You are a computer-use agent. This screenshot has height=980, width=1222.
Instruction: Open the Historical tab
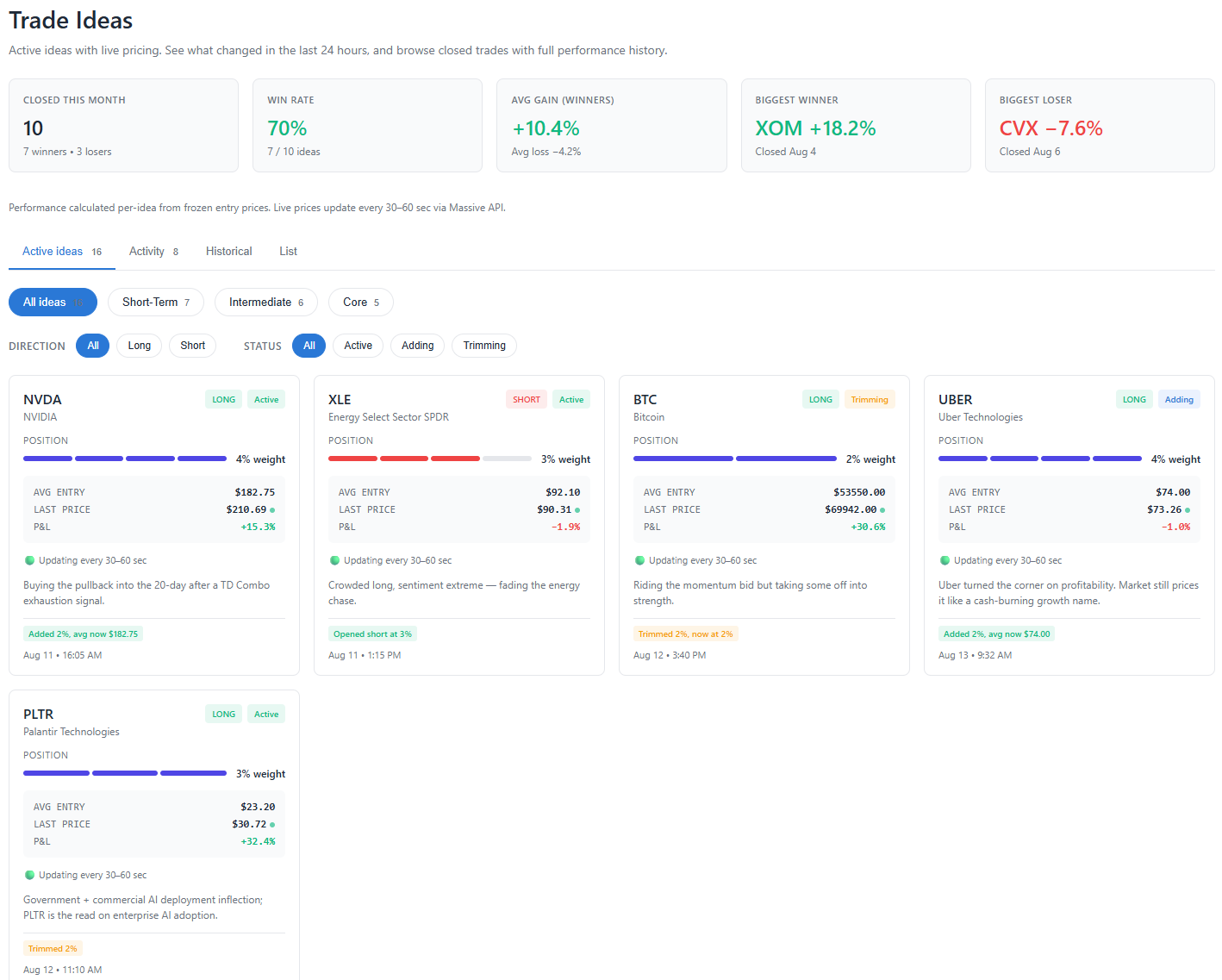[229, 252]
